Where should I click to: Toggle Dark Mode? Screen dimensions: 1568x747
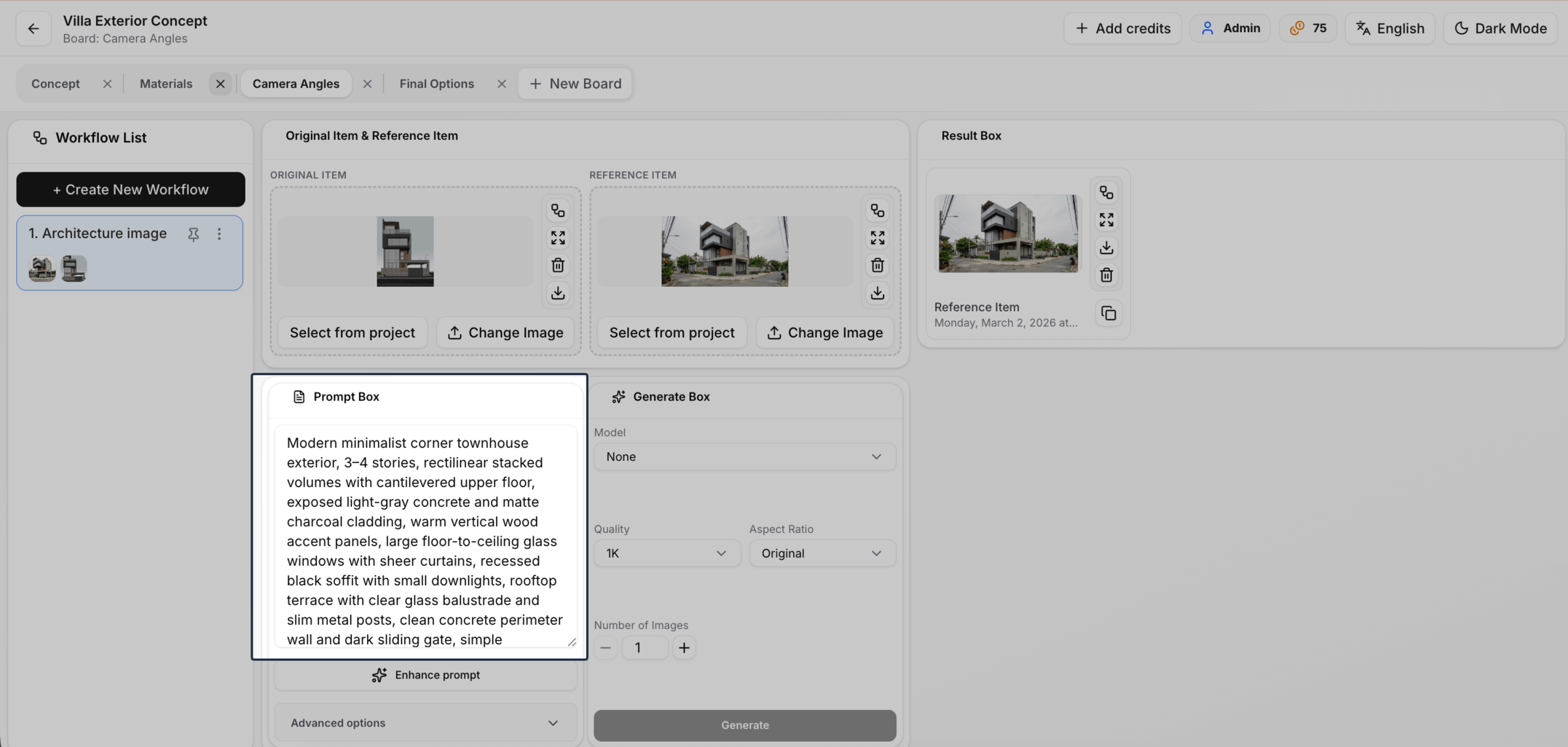tap(1500, 28)
